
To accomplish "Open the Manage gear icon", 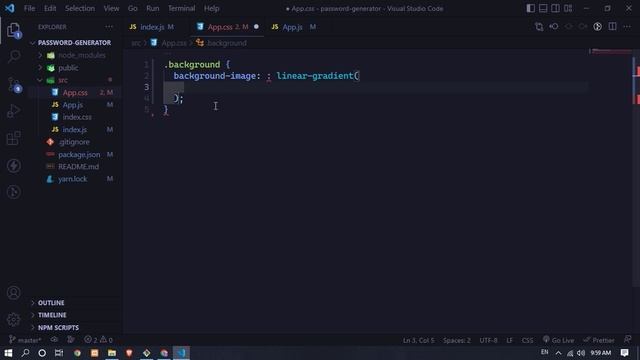I will [x=13, y=320].
